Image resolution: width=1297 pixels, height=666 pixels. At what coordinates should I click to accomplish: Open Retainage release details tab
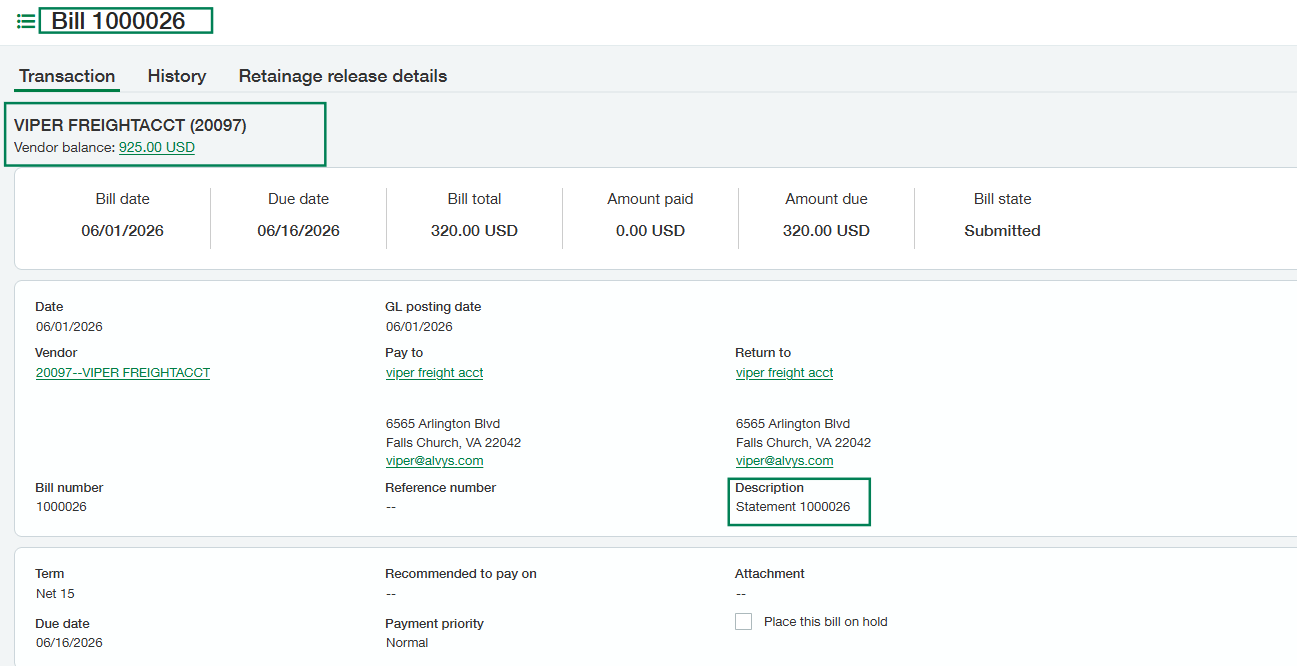[343, 76]
